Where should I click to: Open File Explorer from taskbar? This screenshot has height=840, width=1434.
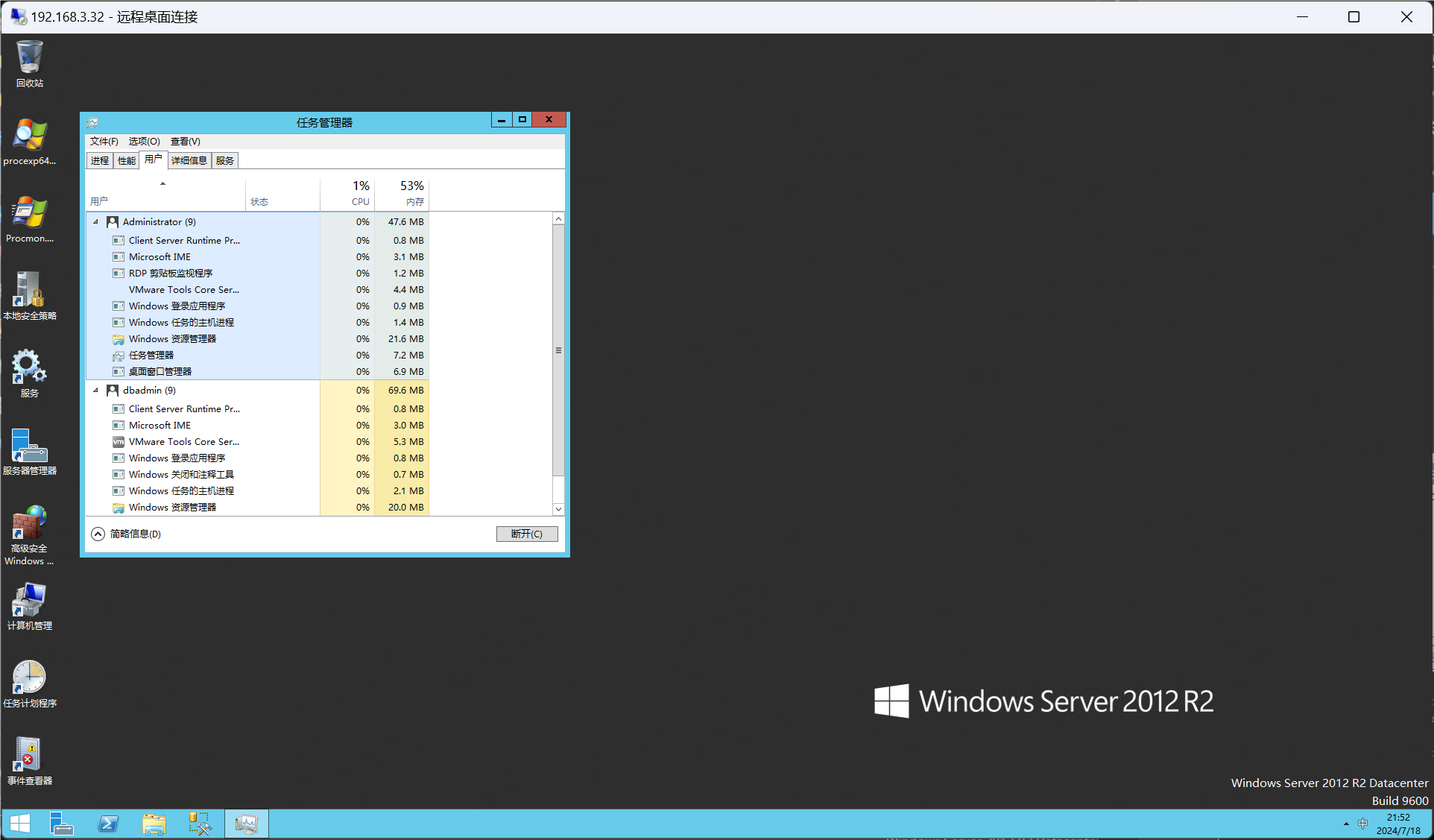coord(154,824)
